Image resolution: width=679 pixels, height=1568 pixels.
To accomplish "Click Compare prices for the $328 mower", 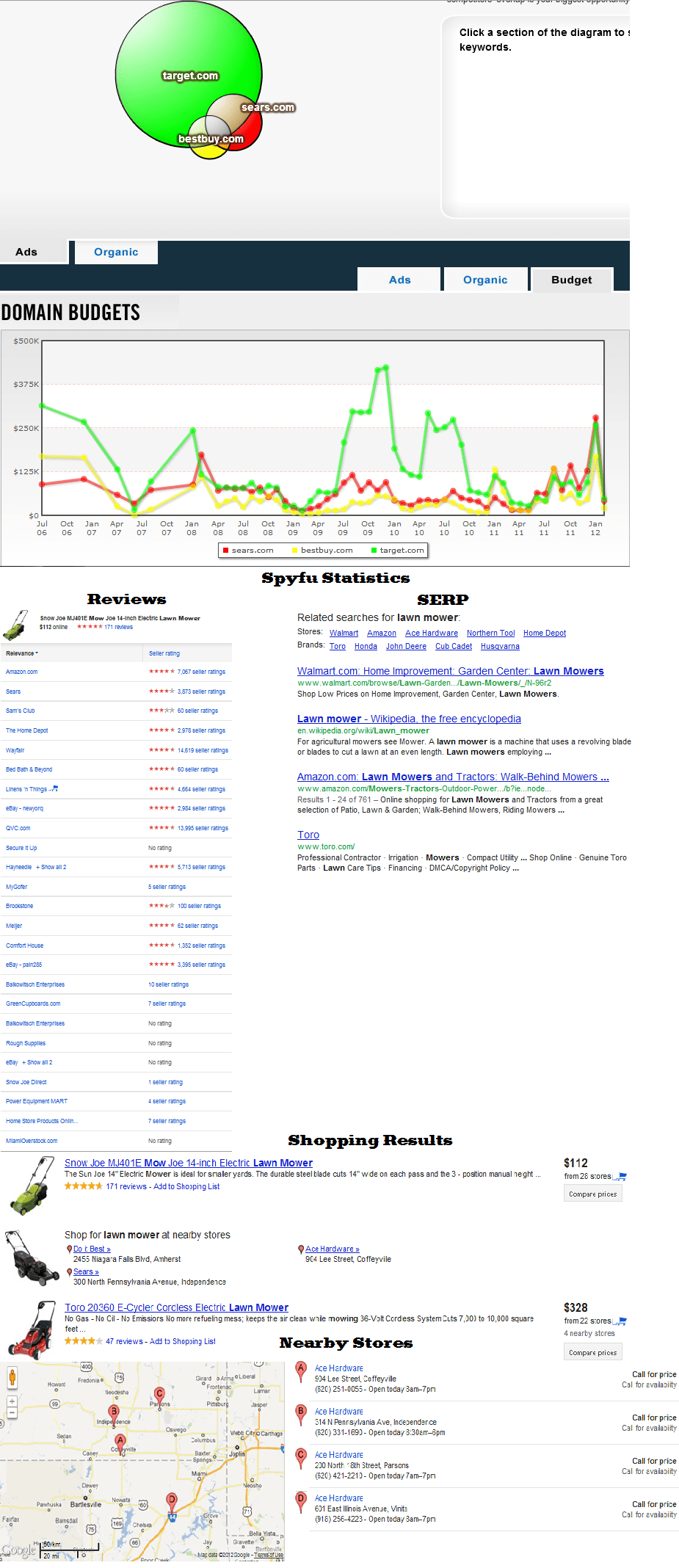I will (x=592, y=1352).
